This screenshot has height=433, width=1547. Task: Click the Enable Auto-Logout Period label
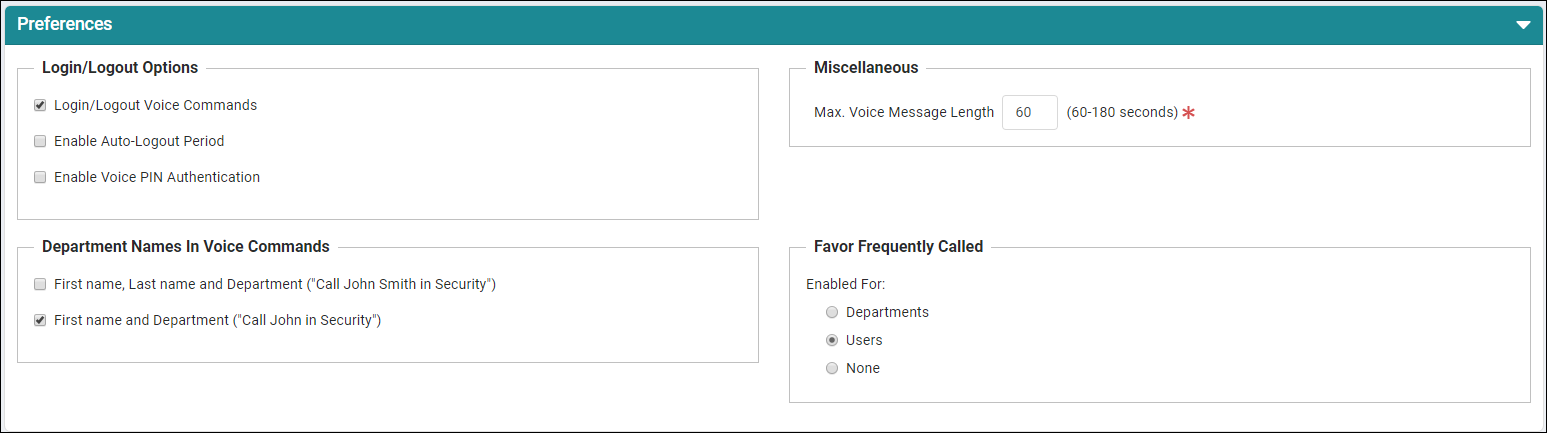(x=139, y=141)
